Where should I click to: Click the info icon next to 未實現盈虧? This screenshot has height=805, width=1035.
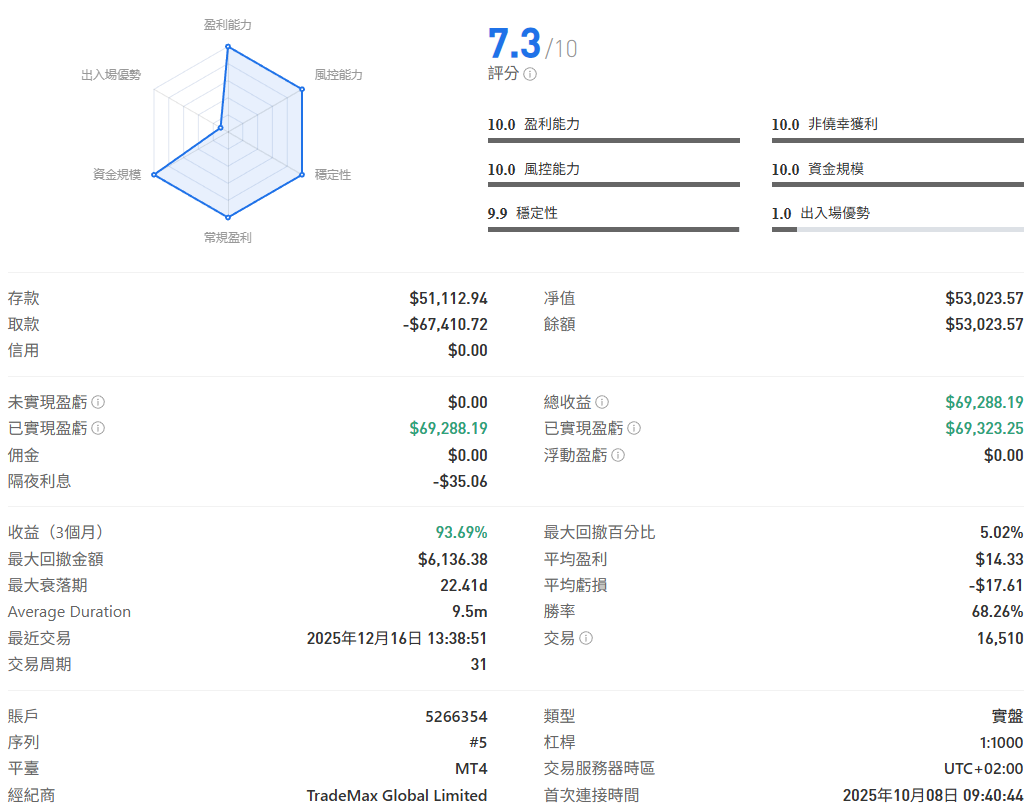pyautogui.click(x=98, y=402)
